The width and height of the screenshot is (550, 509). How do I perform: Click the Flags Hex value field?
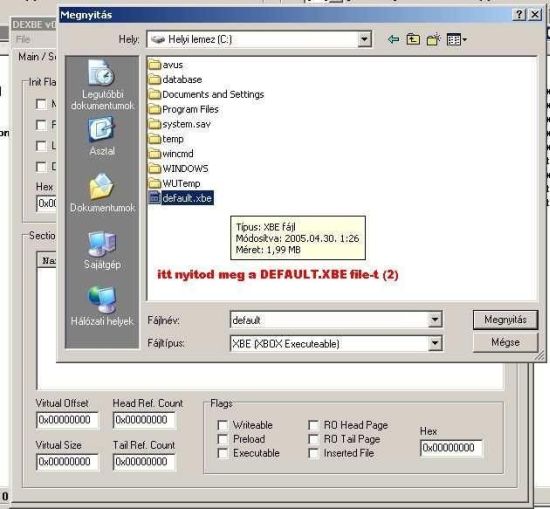click(451, 448)
